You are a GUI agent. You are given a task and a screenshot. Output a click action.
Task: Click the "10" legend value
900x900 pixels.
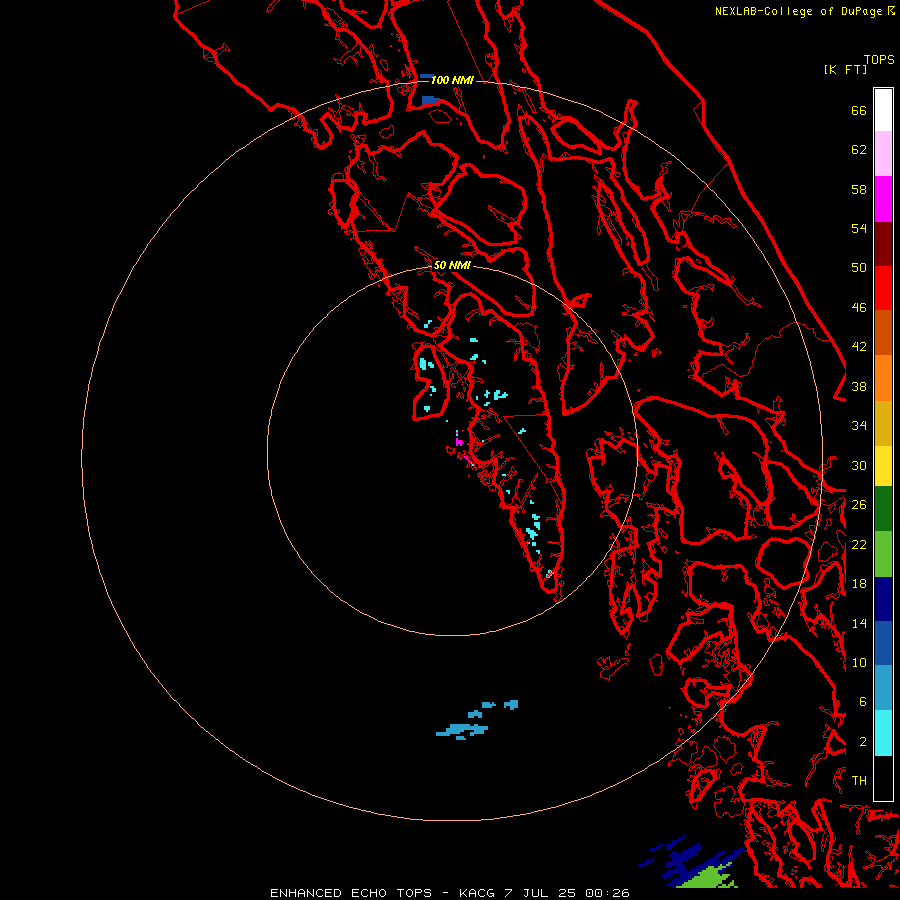coord(859,662)
